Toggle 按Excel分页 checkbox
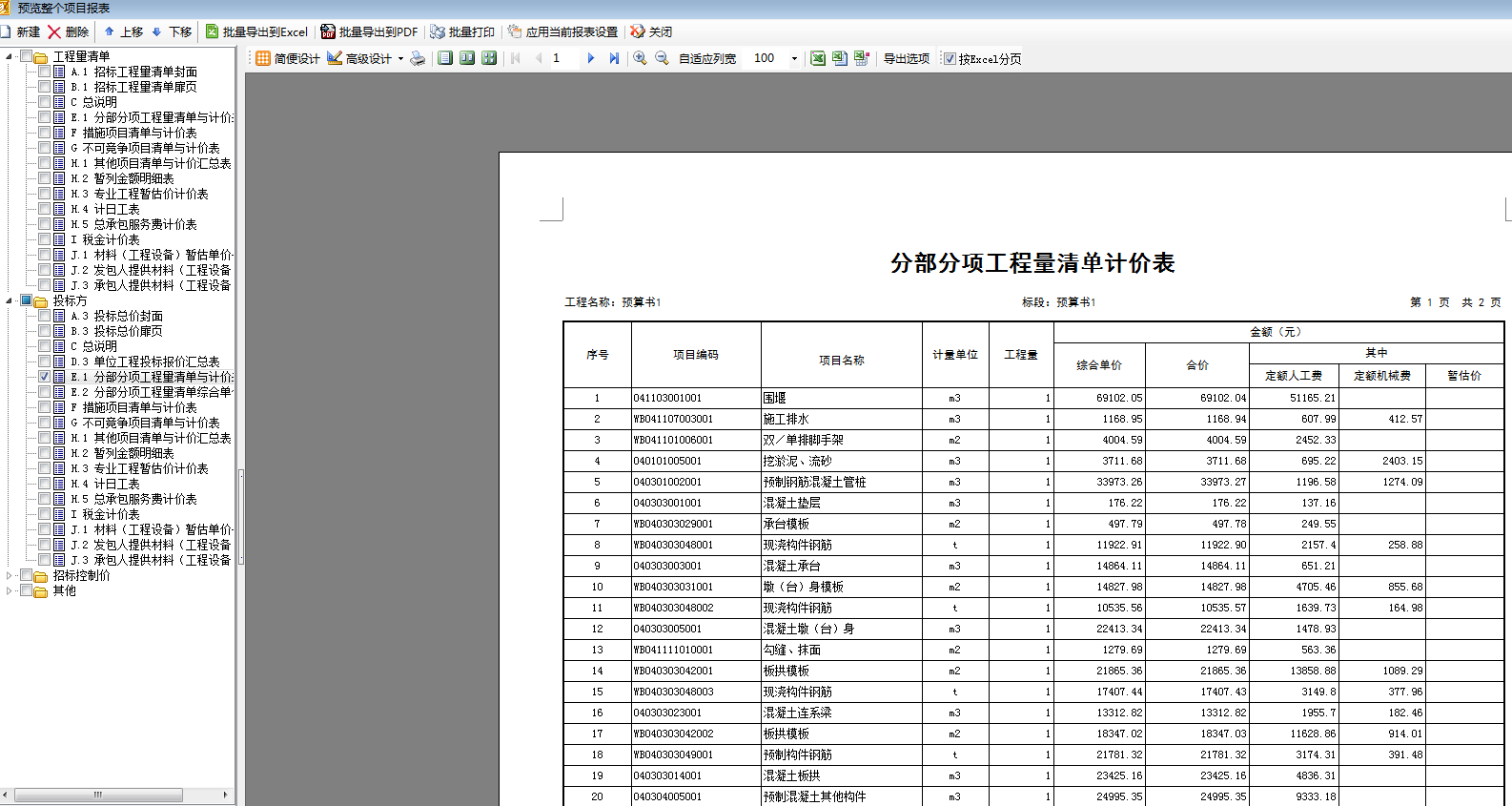 coord(950,58)
